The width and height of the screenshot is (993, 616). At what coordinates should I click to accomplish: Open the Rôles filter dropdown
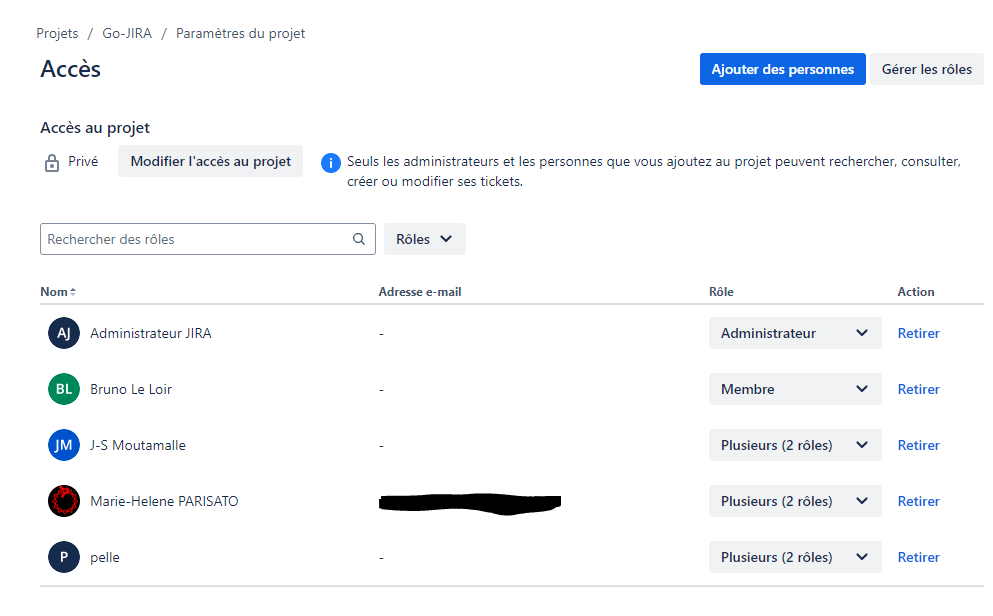coord(424,239)
